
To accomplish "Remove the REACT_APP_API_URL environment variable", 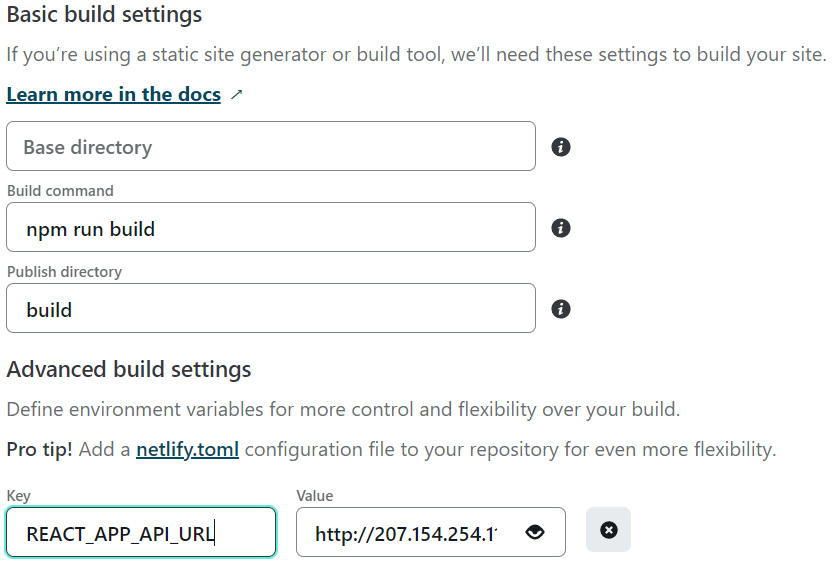I will pos(609,530).
